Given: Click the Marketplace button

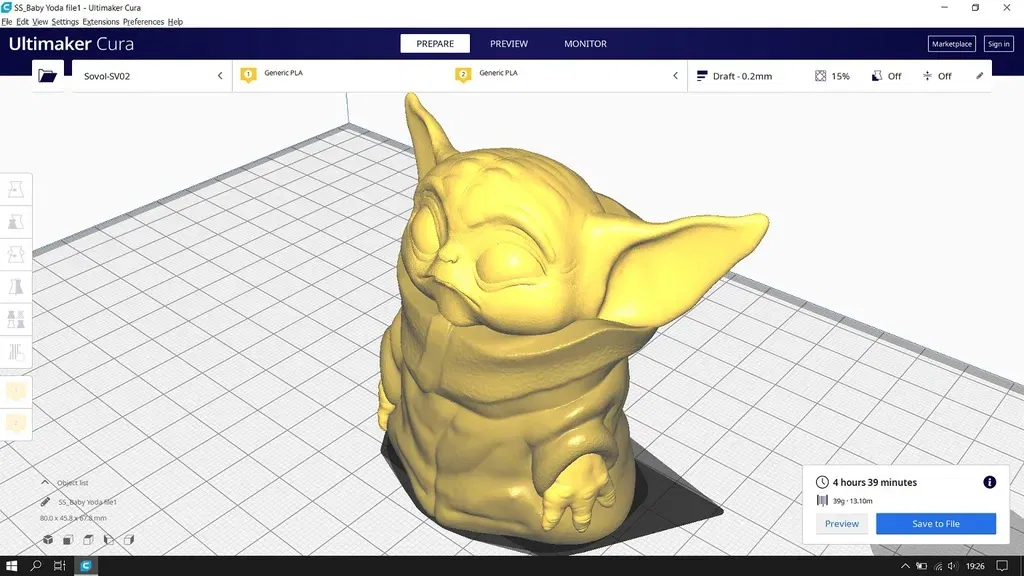Looking at the screenshot, I should point(950,43).
